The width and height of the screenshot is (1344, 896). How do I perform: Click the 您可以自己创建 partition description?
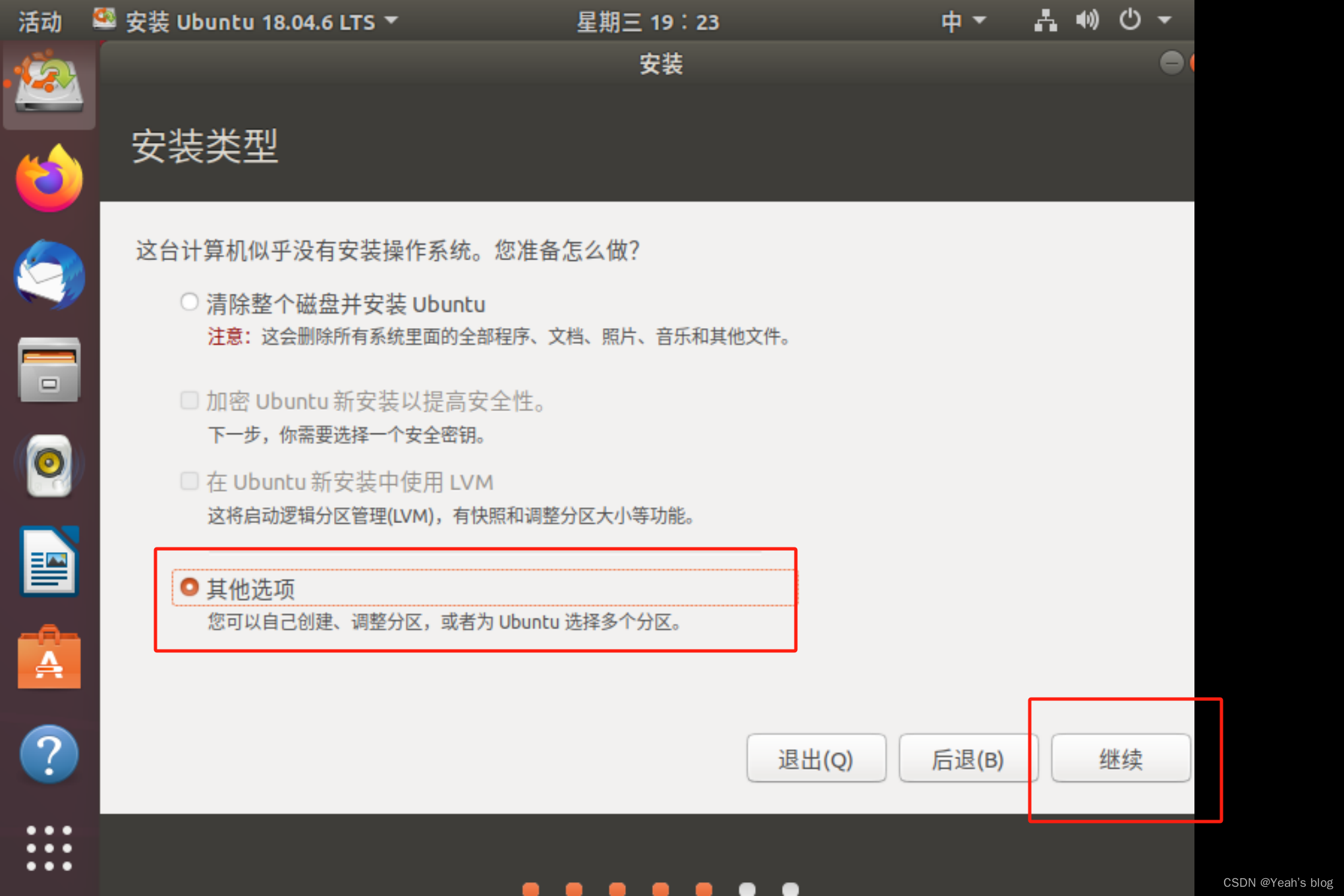[445, 622]
